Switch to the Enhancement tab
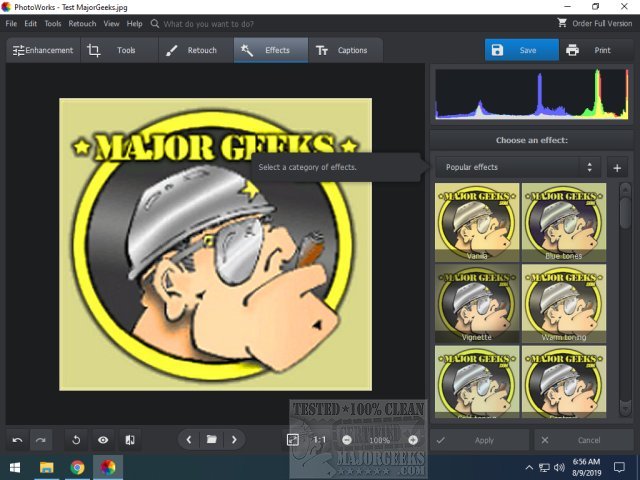This screenshot has height=480, width=640. pyautogui.click(x=43, y=50)
